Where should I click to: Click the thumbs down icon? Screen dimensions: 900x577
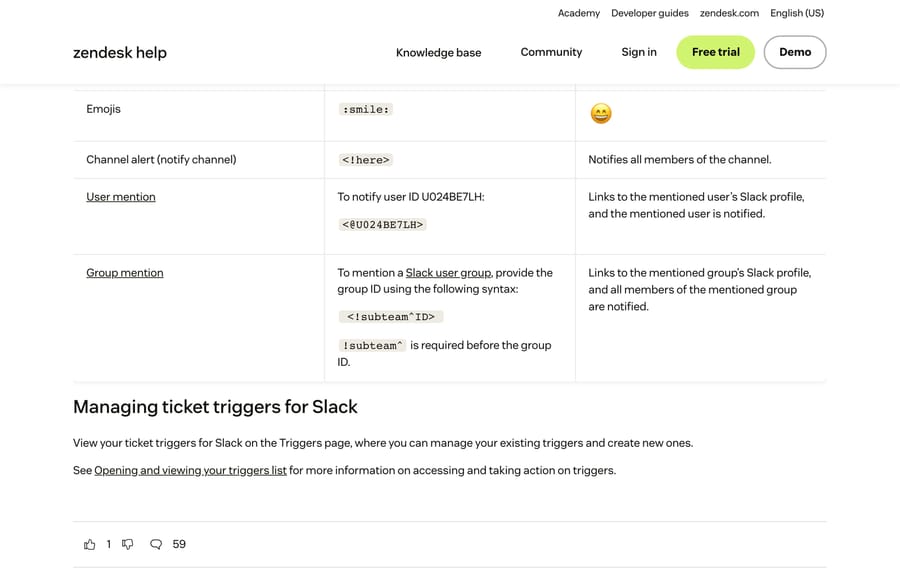click(x=127, y=544)
